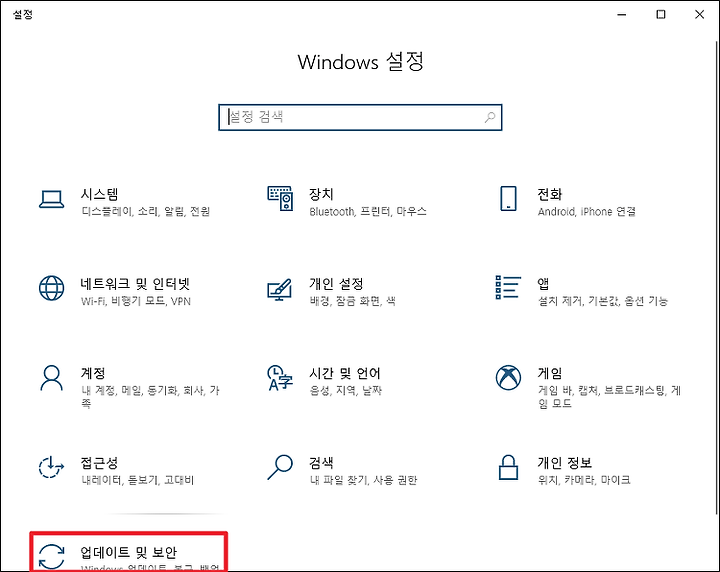Select the 시간 및 언어 title

click(x=345, y=373)
